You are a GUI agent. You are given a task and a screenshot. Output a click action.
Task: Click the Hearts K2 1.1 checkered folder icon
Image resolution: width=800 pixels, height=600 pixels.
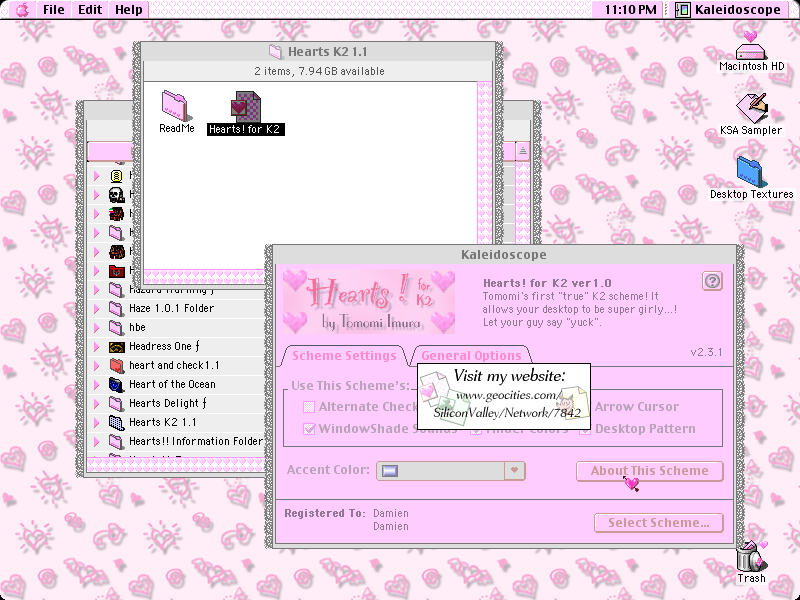[x=117, y=422]
